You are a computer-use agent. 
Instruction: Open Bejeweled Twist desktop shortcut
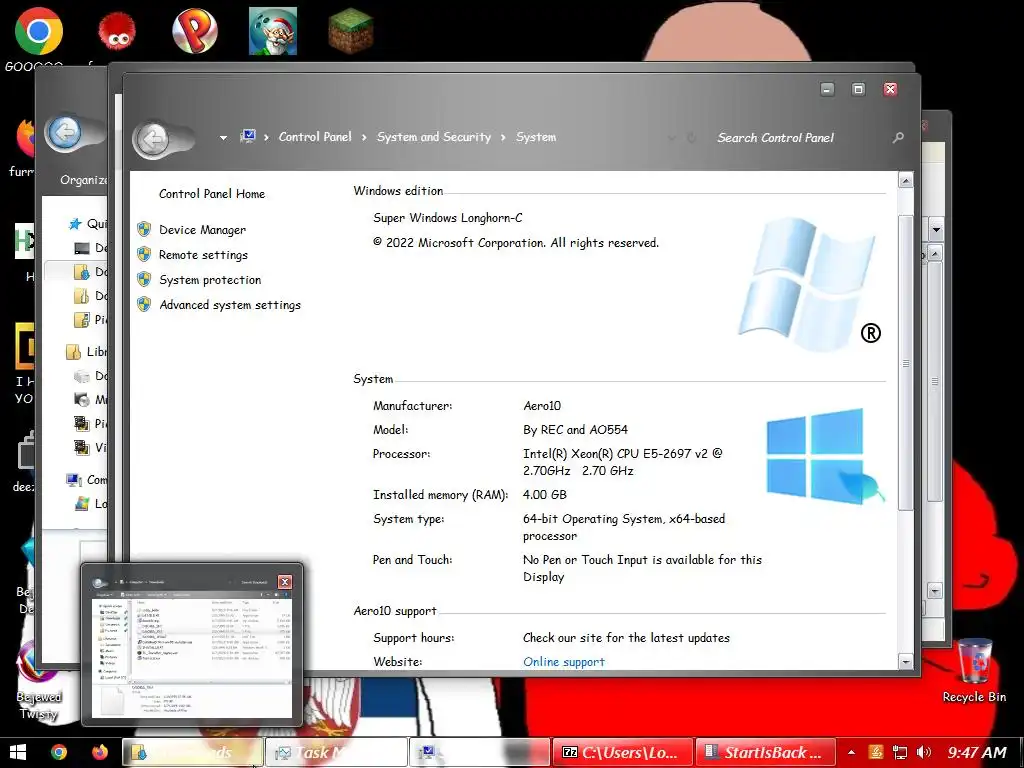38,679
